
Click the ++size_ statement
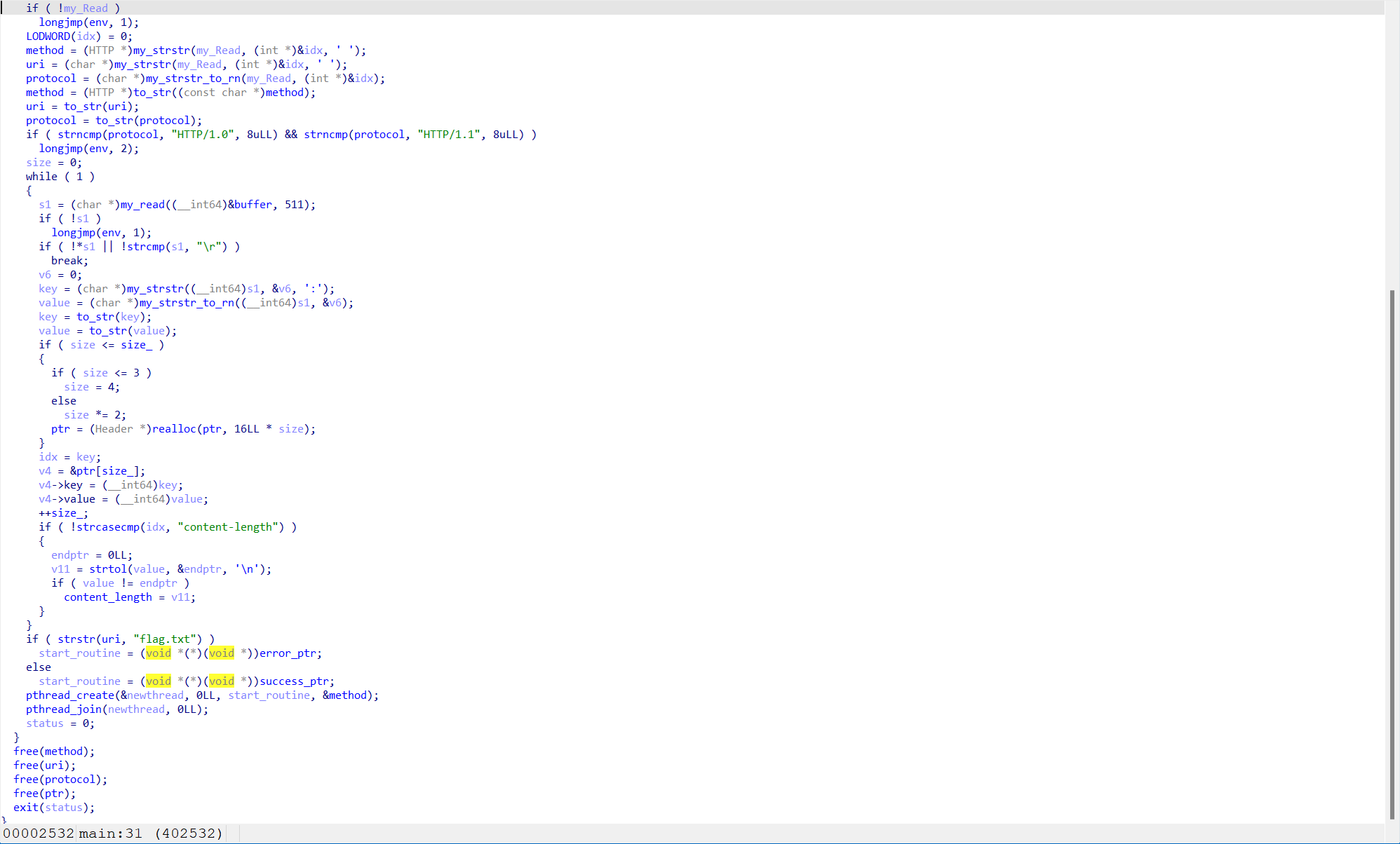click(x=63, y=513)
